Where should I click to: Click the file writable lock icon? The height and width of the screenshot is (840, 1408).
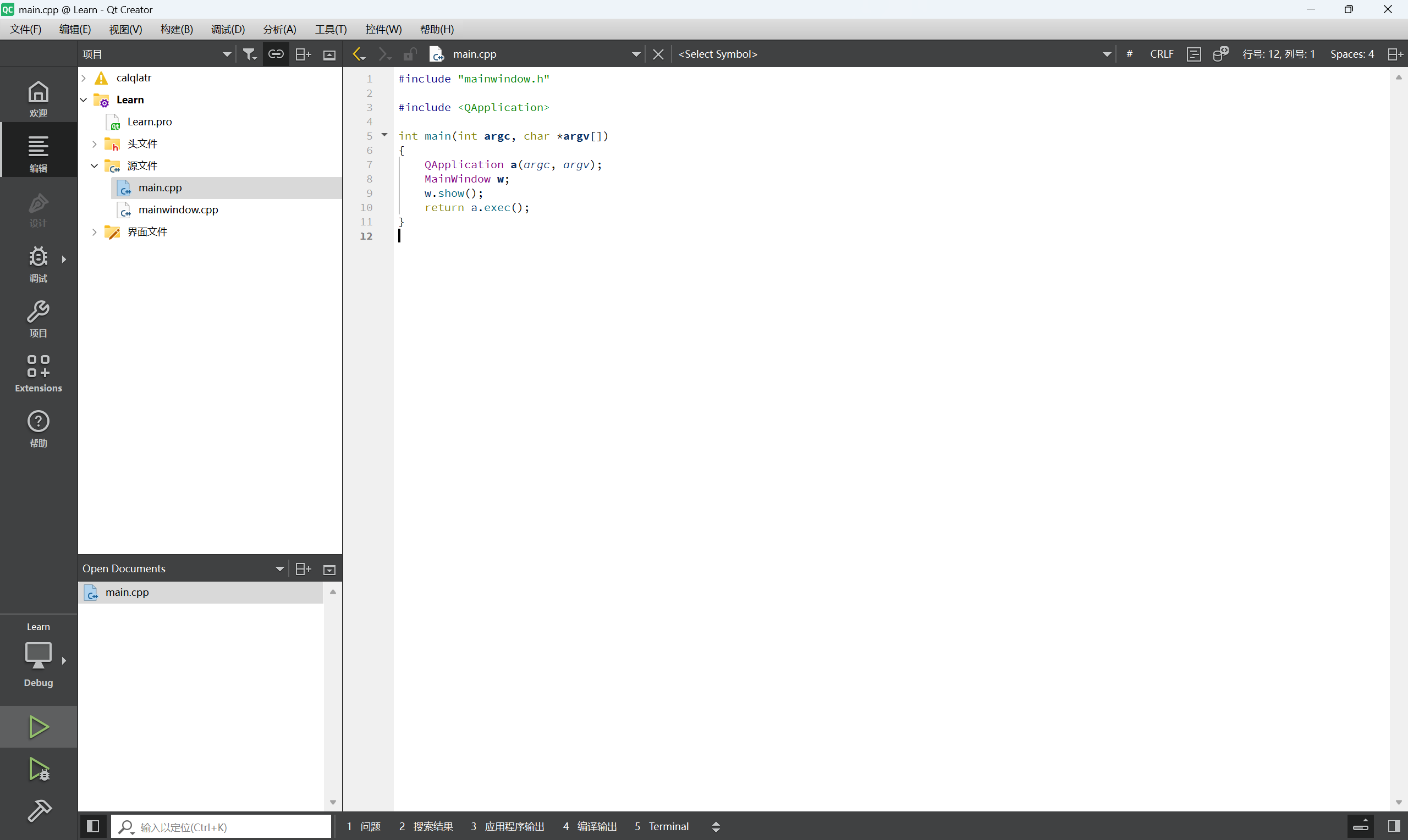point(410,54)
